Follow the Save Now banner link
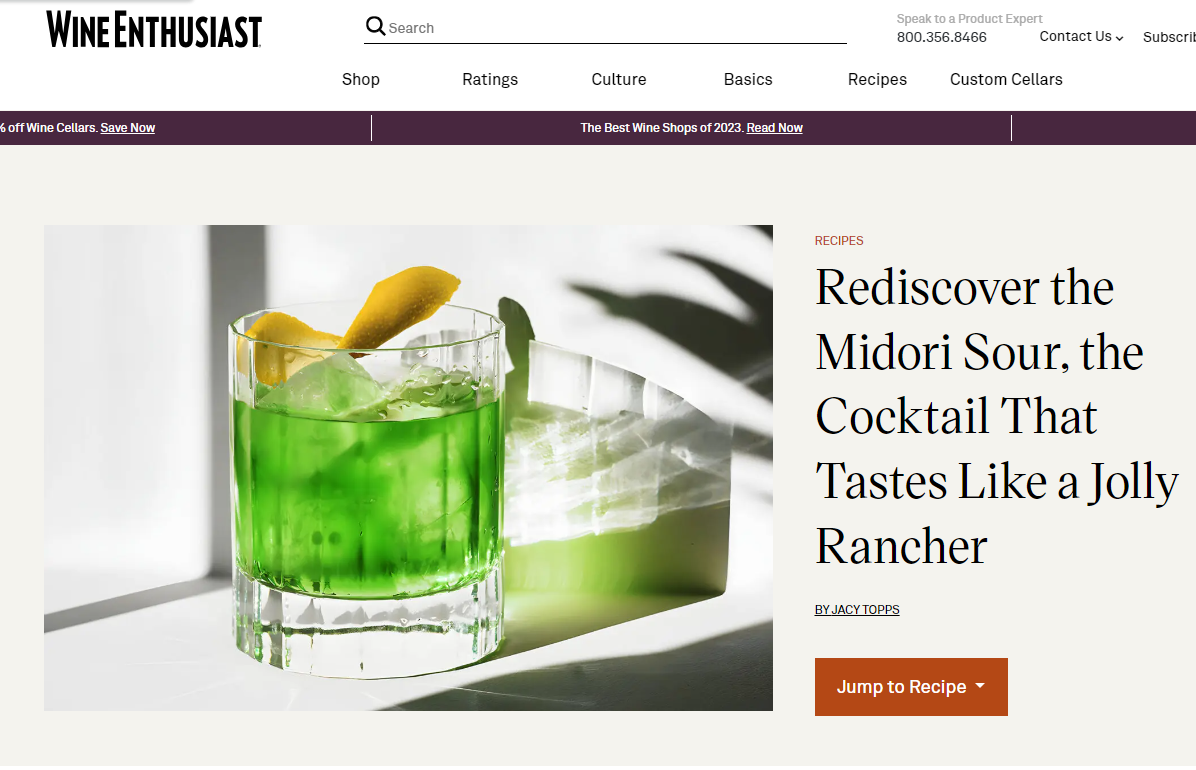Screen dimensions: 1196x770 pos(127,127)
